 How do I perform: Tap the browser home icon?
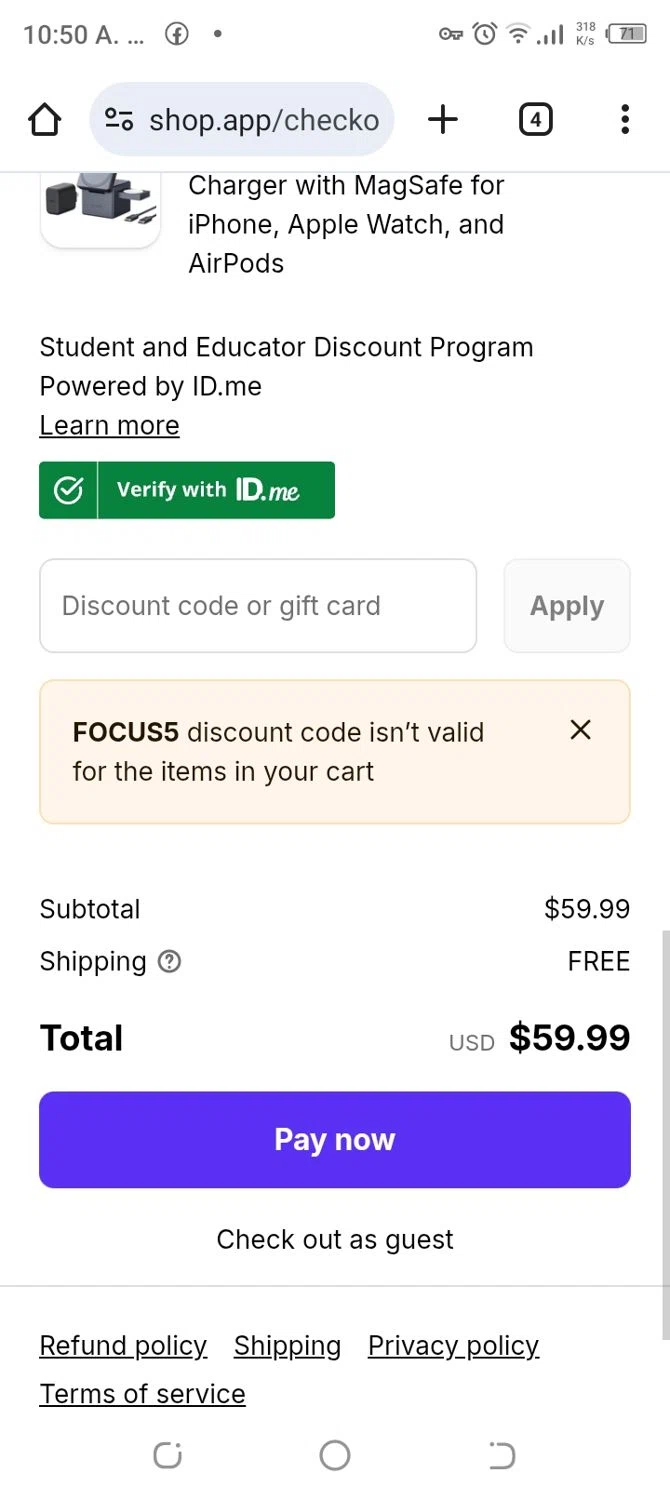tap(44, 120)
